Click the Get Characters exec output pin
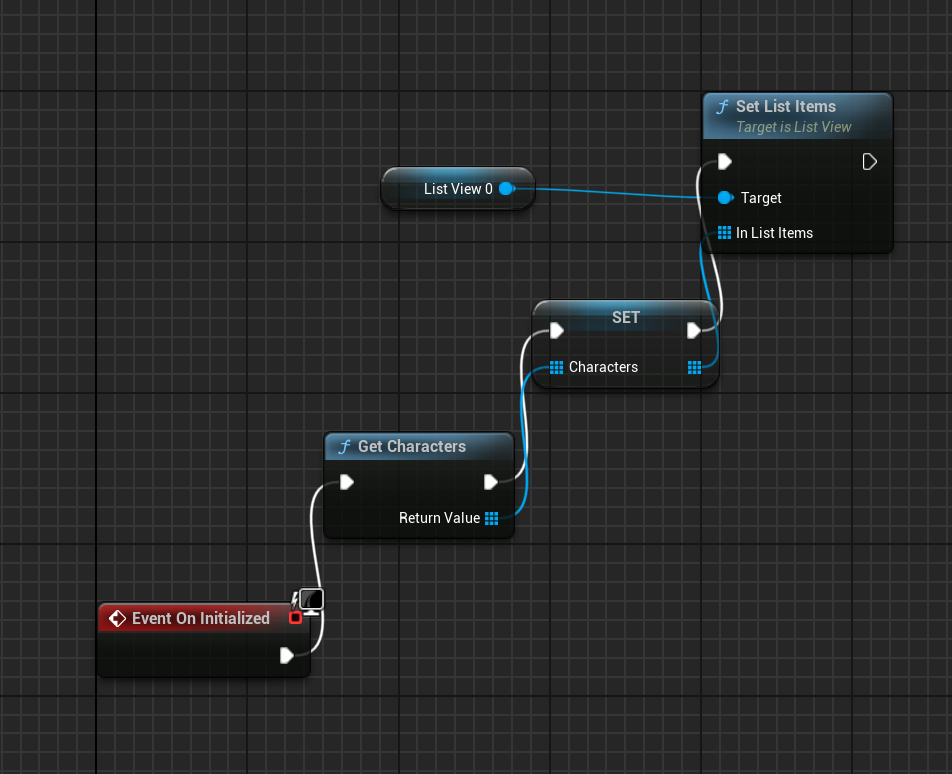 click(491, 482)
